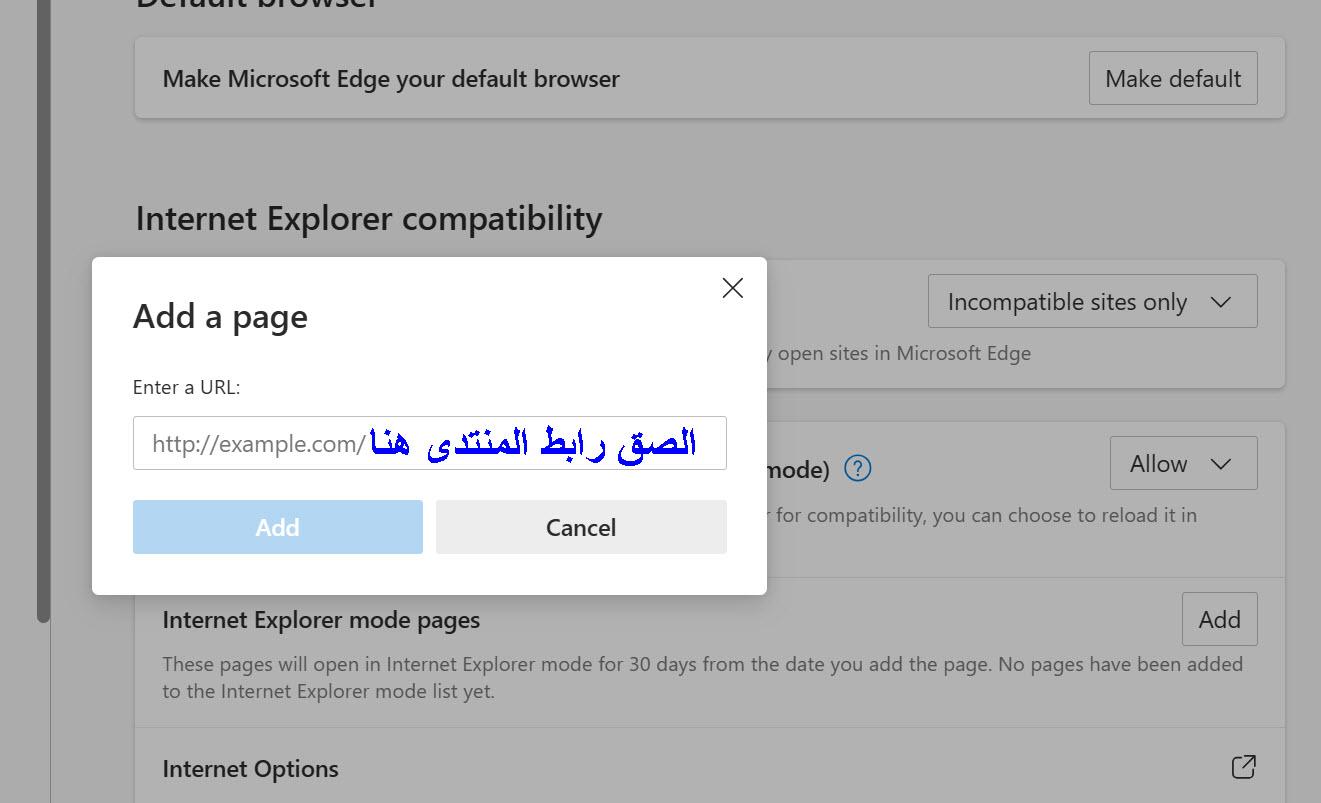
Task: Click Make Microsoft Edge your default browser text
Action: pos(391,79)
